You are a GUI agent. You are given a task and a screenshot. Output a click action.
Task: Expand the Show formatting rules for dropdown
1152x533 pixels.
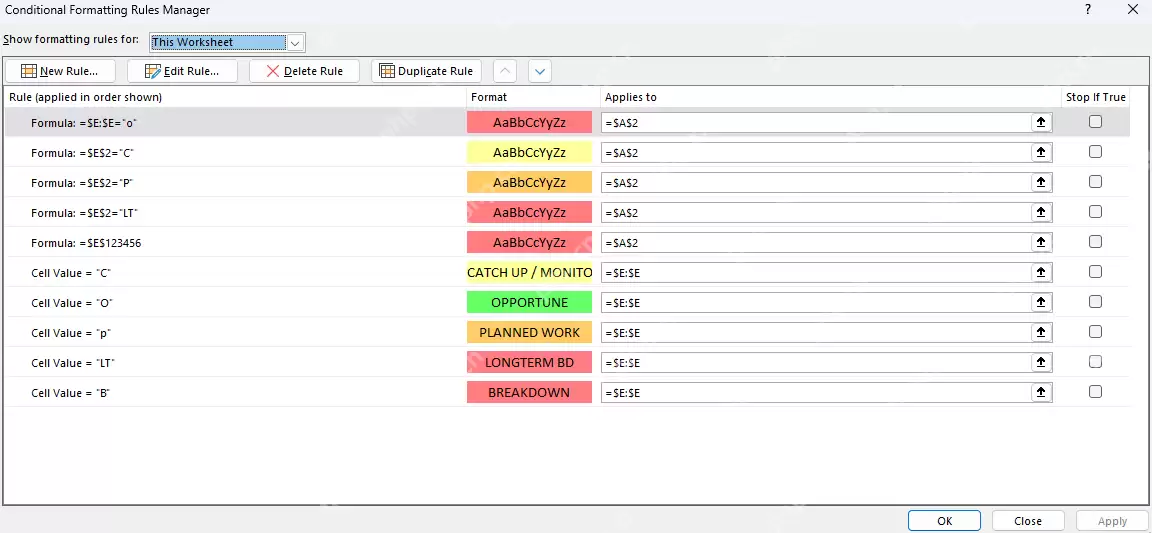(295, 43)
